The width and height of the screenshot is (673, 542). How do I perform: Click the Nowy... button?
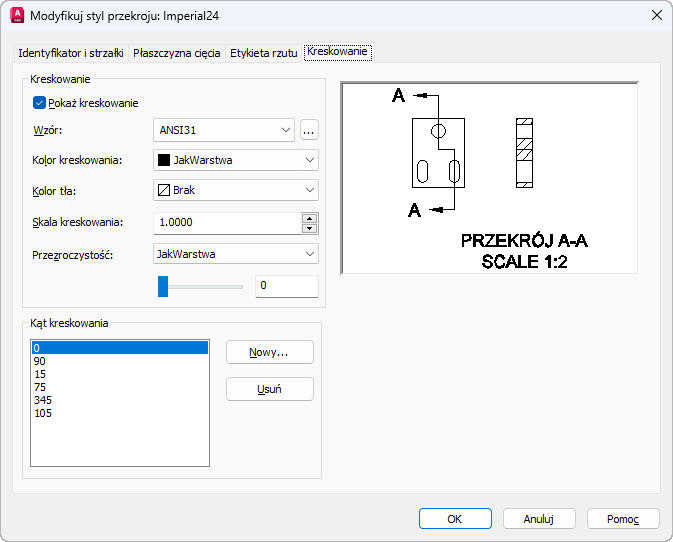(x=270, y=352)
